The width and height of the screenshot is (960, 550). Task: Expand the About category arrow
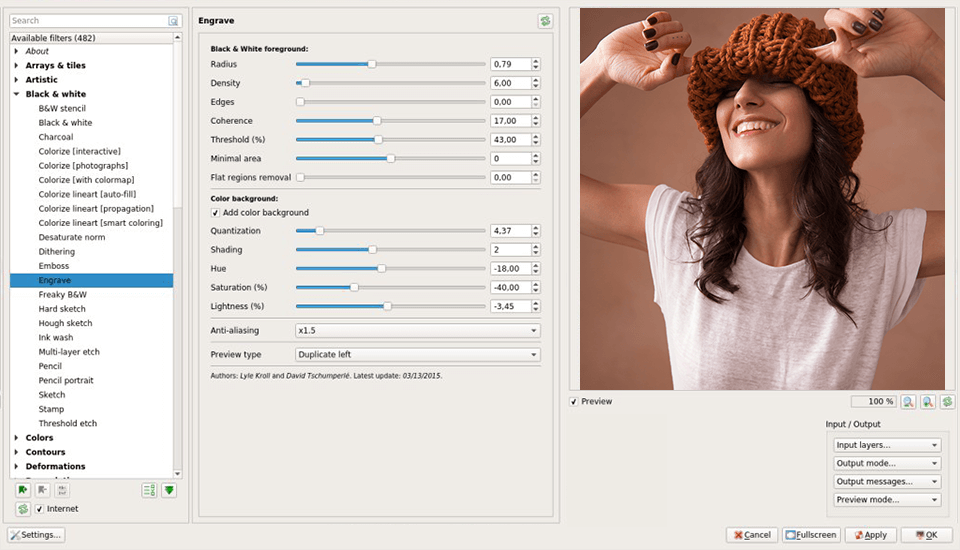pos(17,51)
